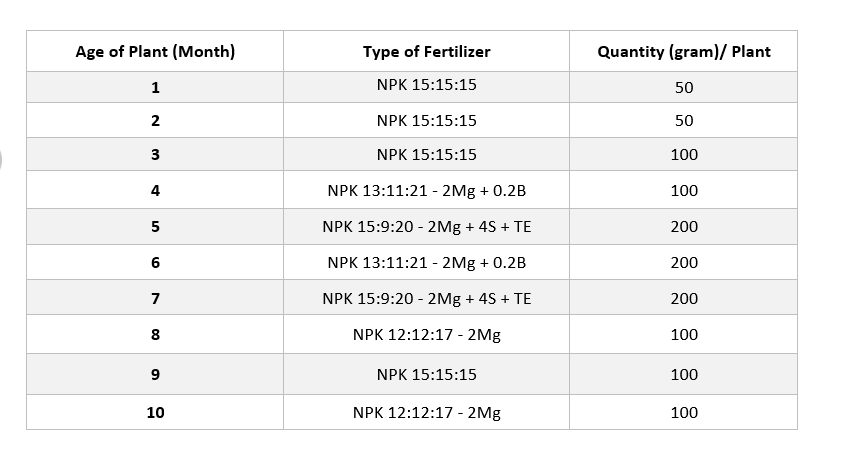
Task: Click the month 2 fertilizer type cell
Action: pyautogui.click(x=426, y=121)
